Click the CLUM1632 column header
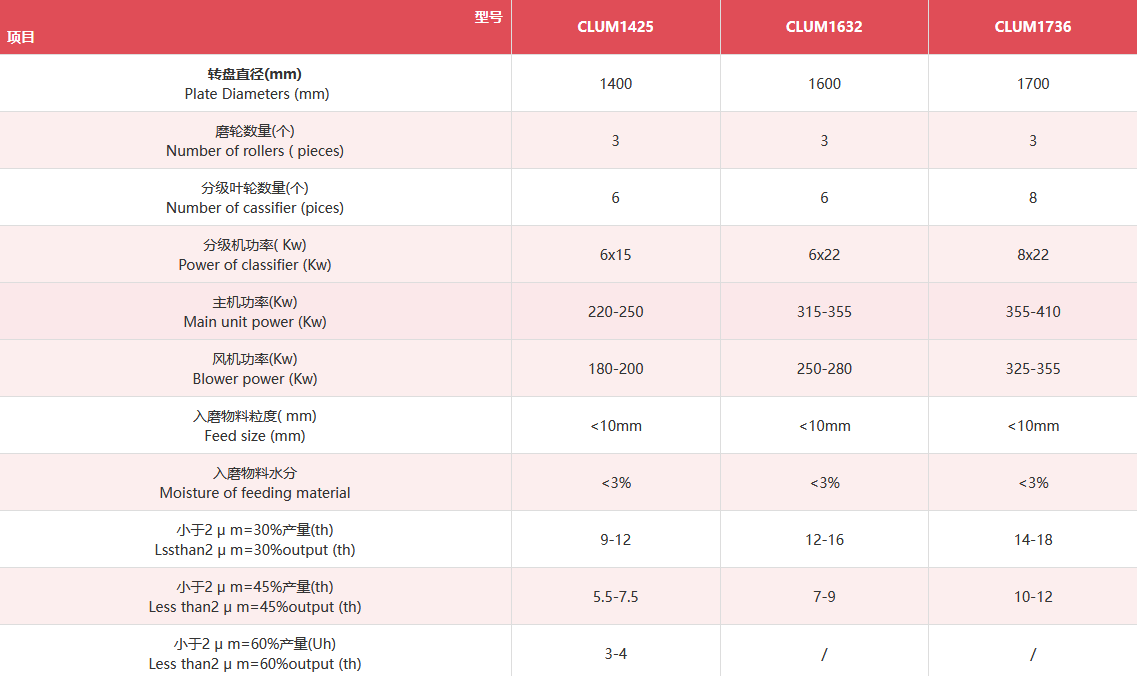Screen dimensions: 1137x676 tap(824, 27)
